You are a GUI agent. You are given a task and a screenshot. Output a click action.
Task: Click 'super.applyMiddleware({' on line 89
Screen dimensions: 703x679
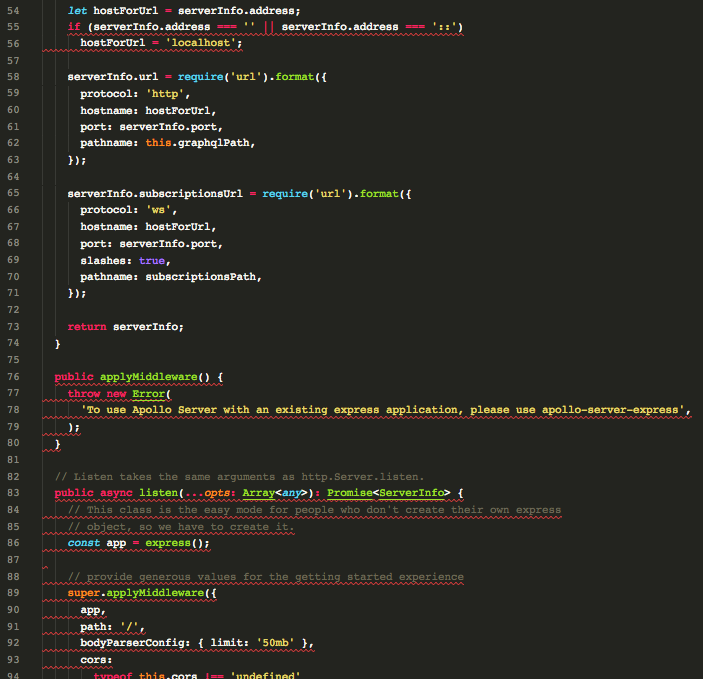pyautogui.click(x=142, y=593)
